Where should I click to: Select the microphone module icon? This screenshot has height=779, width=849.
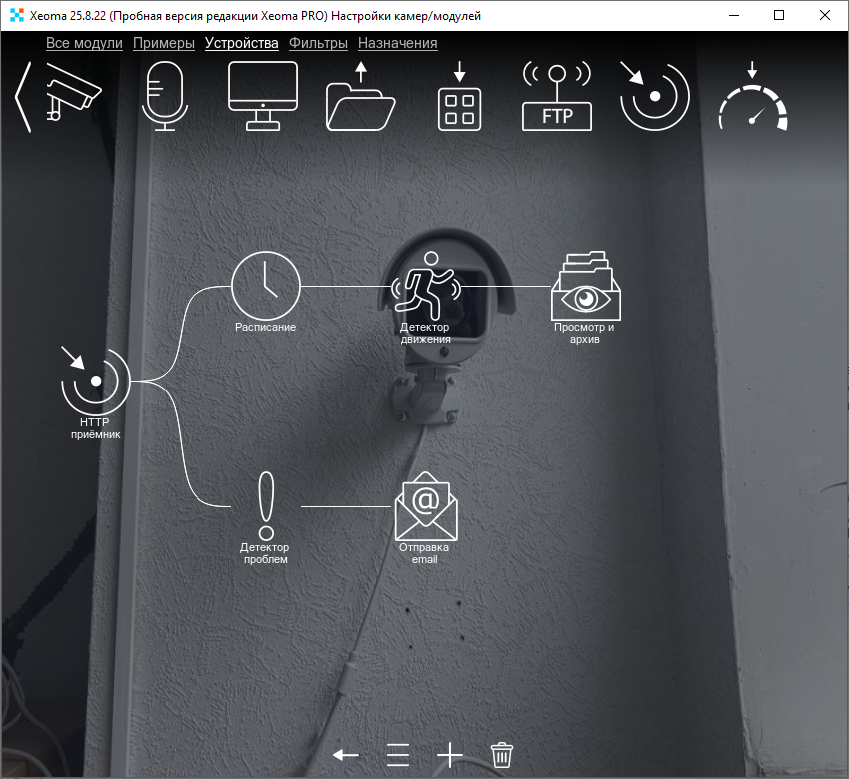[164, 96]
